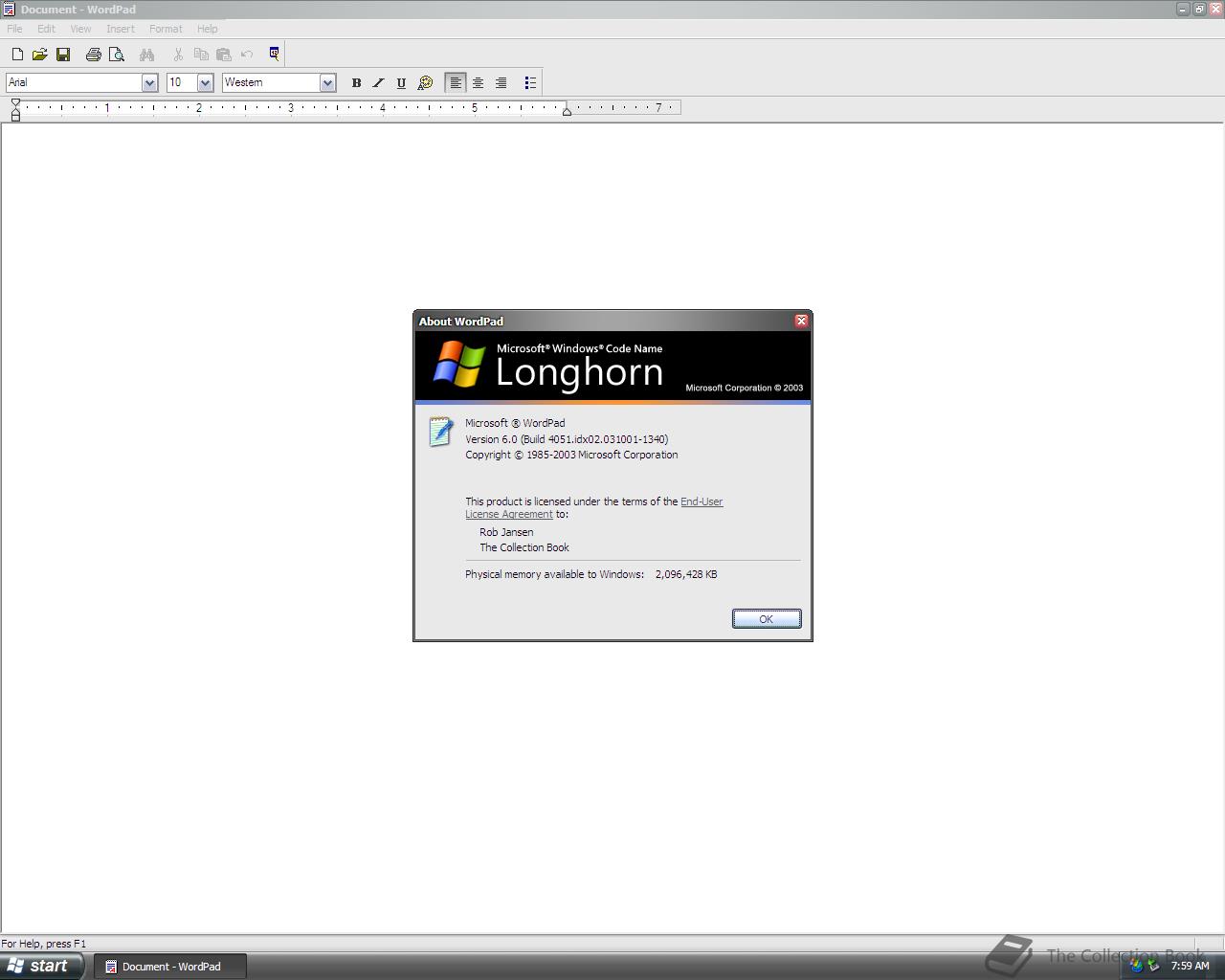This screenshot has height=980, width=1225.
Task: Click the Document - WordPad taskbar button
Action: (x=170, y=967)
